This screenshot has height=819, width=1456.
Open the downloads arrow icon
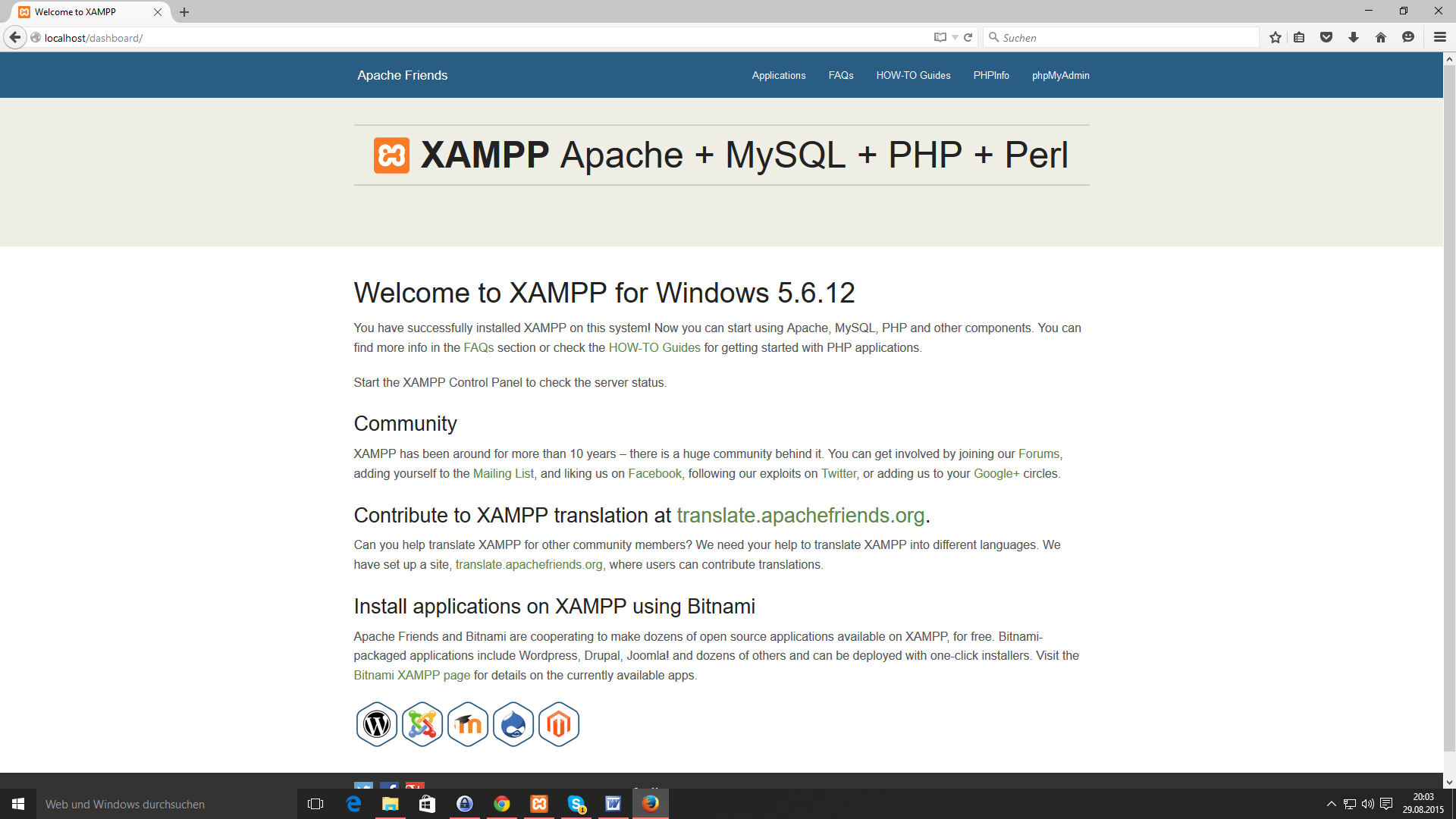click(x=1353, y=37)
